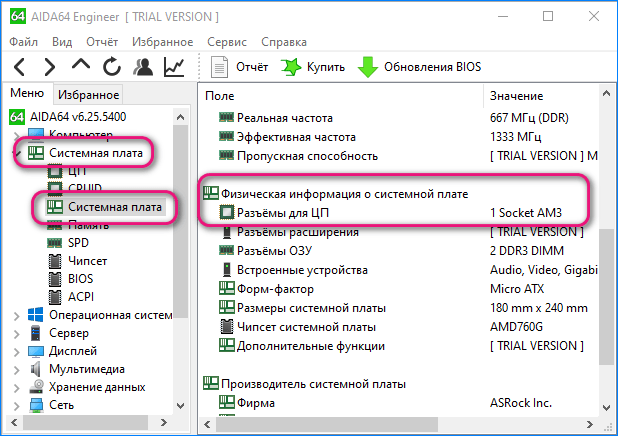Click the Сервер tower icon

click(x=35, y=333)
